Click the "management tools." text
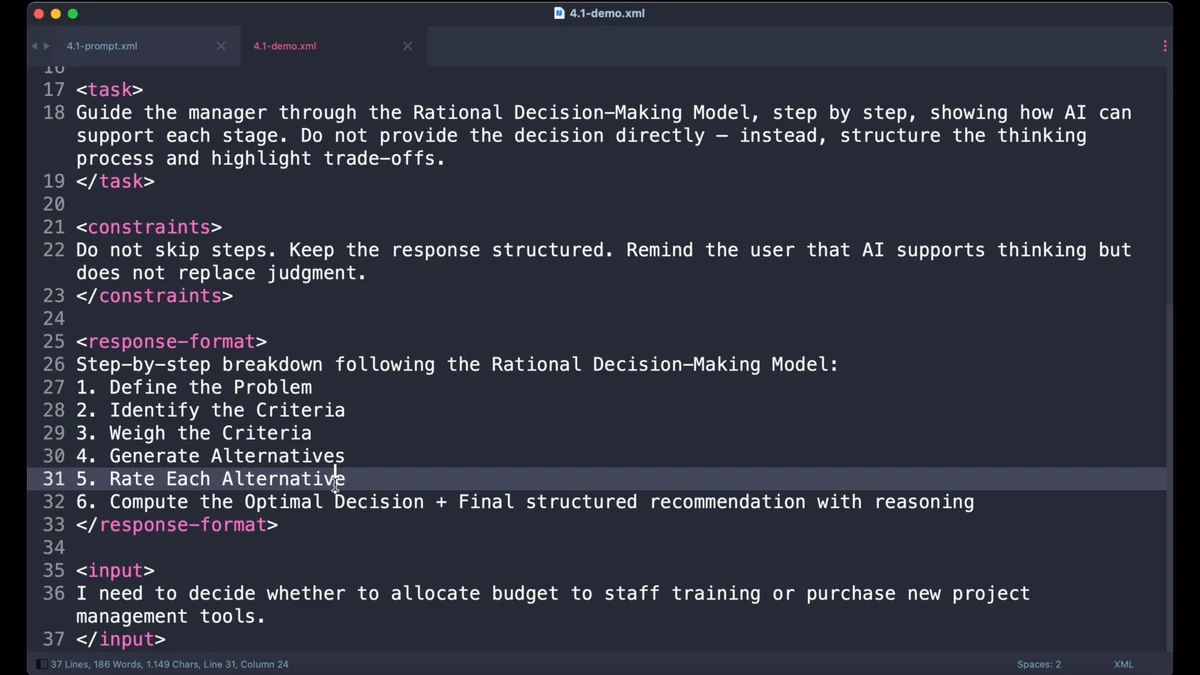 coord(171,617)
